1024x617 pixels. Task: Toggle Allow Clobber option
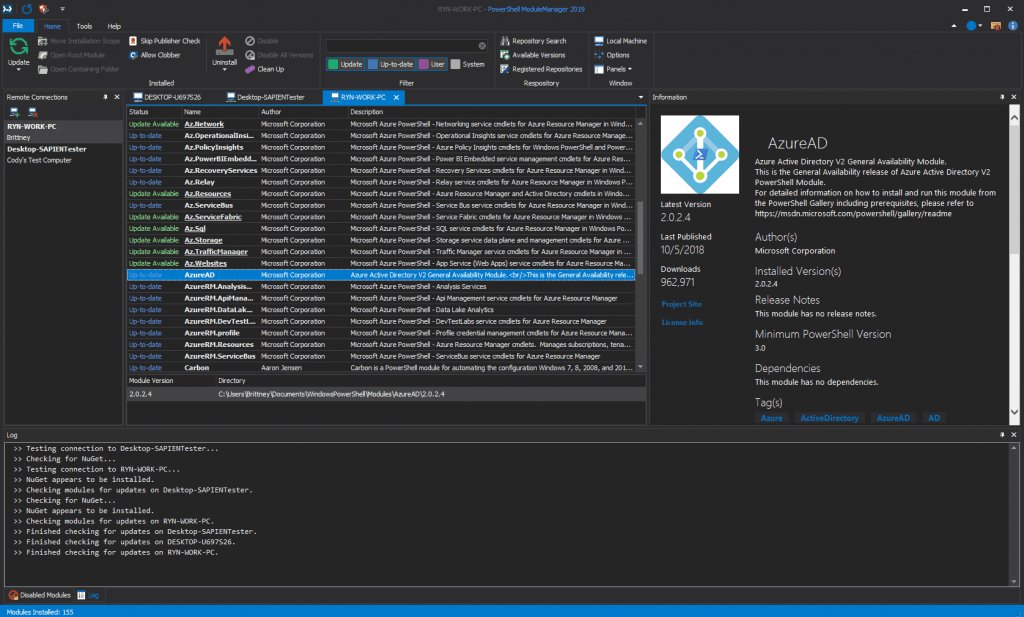tap(155, 55)
